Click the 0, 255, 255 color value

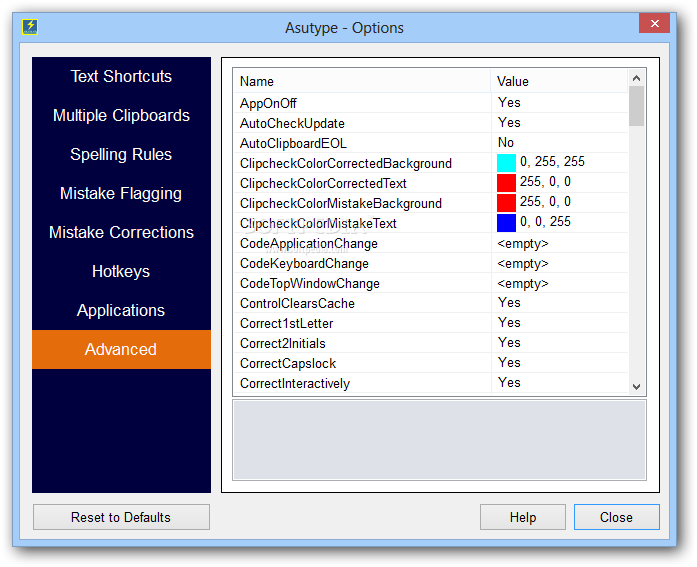click(x=552, y=162)
